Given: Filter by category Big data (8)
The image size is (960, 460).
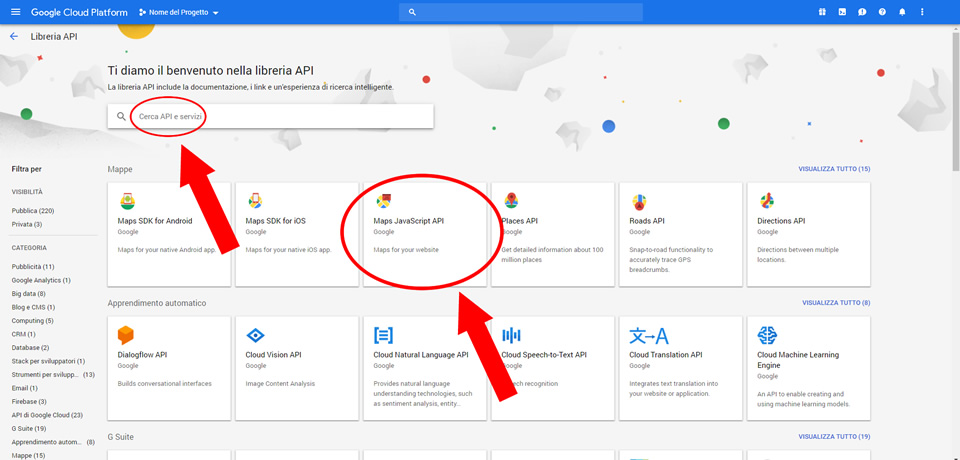Looking at the screenshot, I should [x=29, y=294].
